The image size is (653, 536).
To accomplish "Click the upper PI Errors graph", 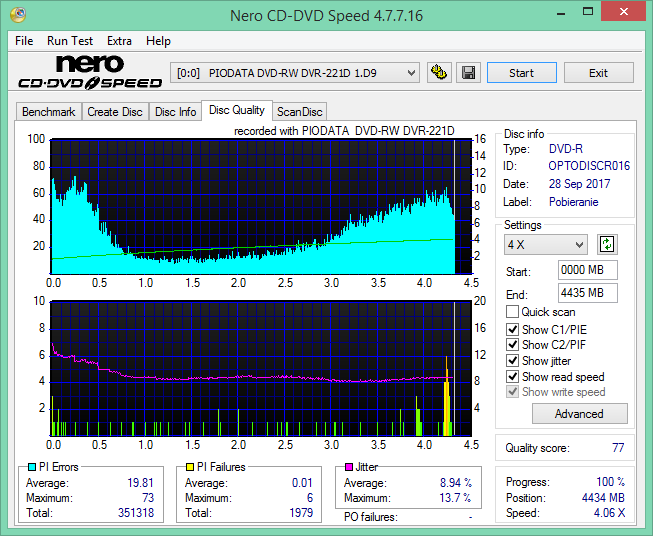I will pyautogui.click(x=261, y=207).
